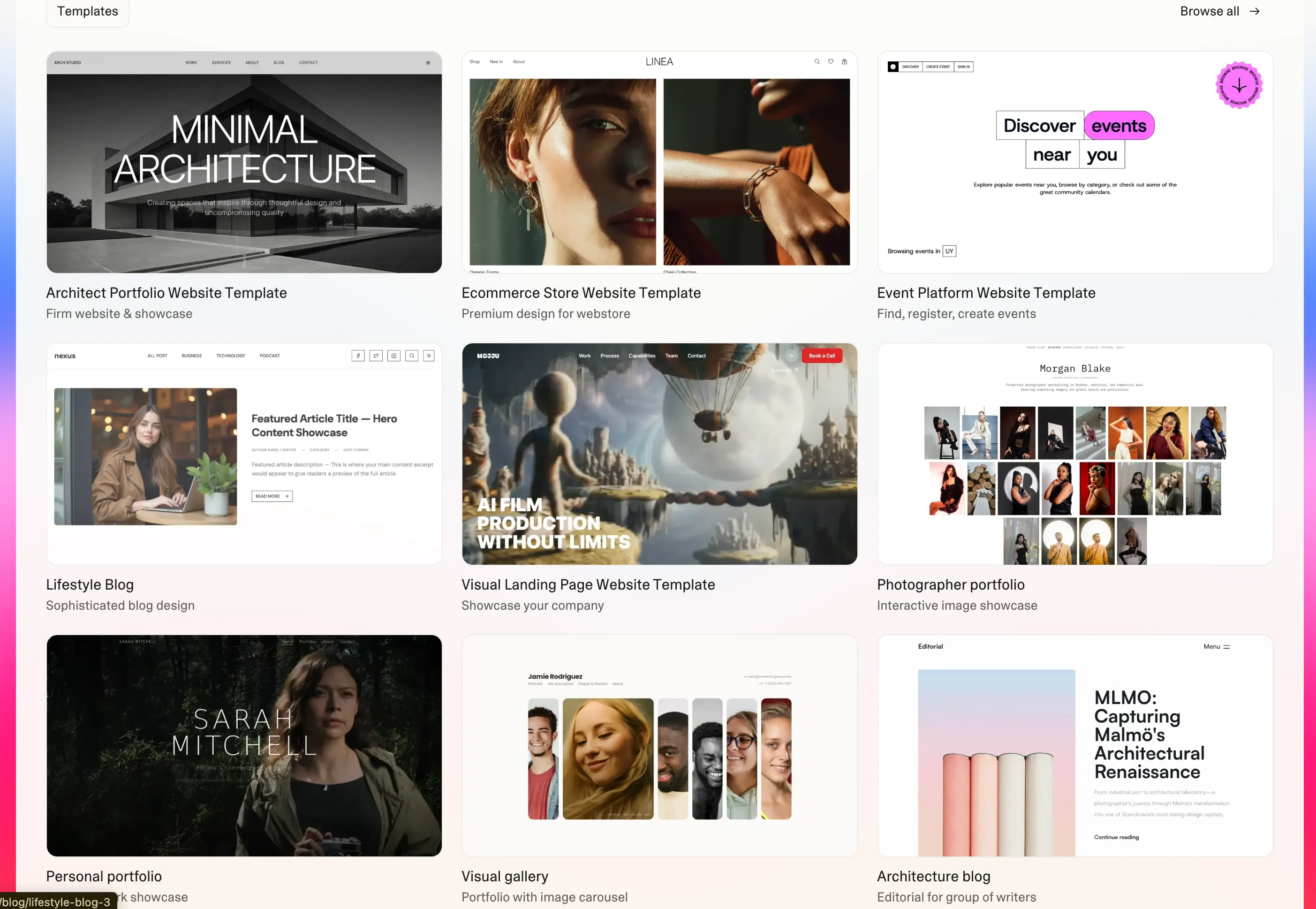Click the pink events highlighted word
The image size is (1316, 909).
[1119, 126]
